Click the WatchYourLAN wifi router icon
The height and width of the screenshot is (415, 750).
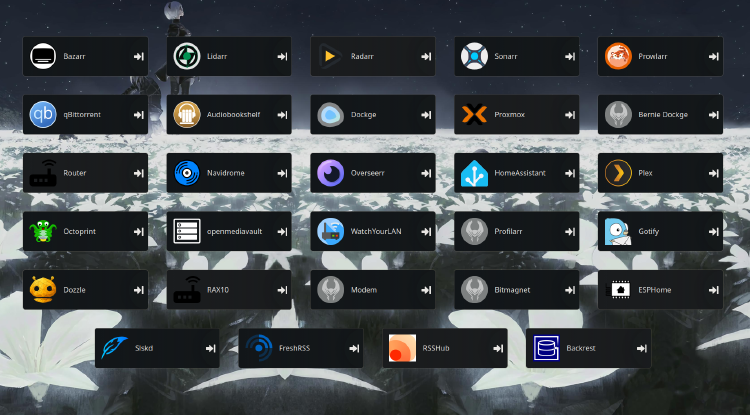331,231
